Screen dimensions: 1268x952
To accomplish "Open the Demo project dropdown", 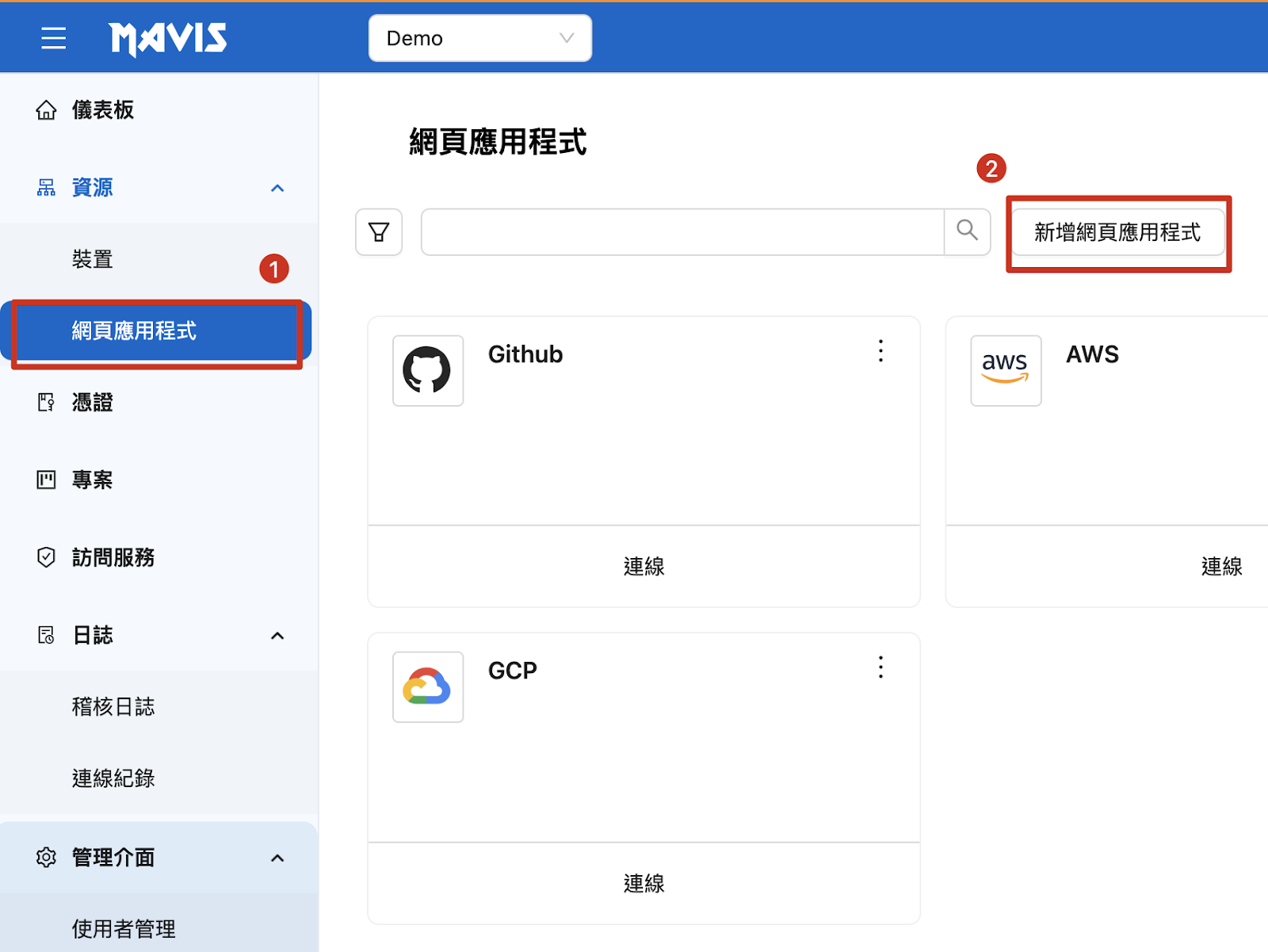I will [479, 38].
